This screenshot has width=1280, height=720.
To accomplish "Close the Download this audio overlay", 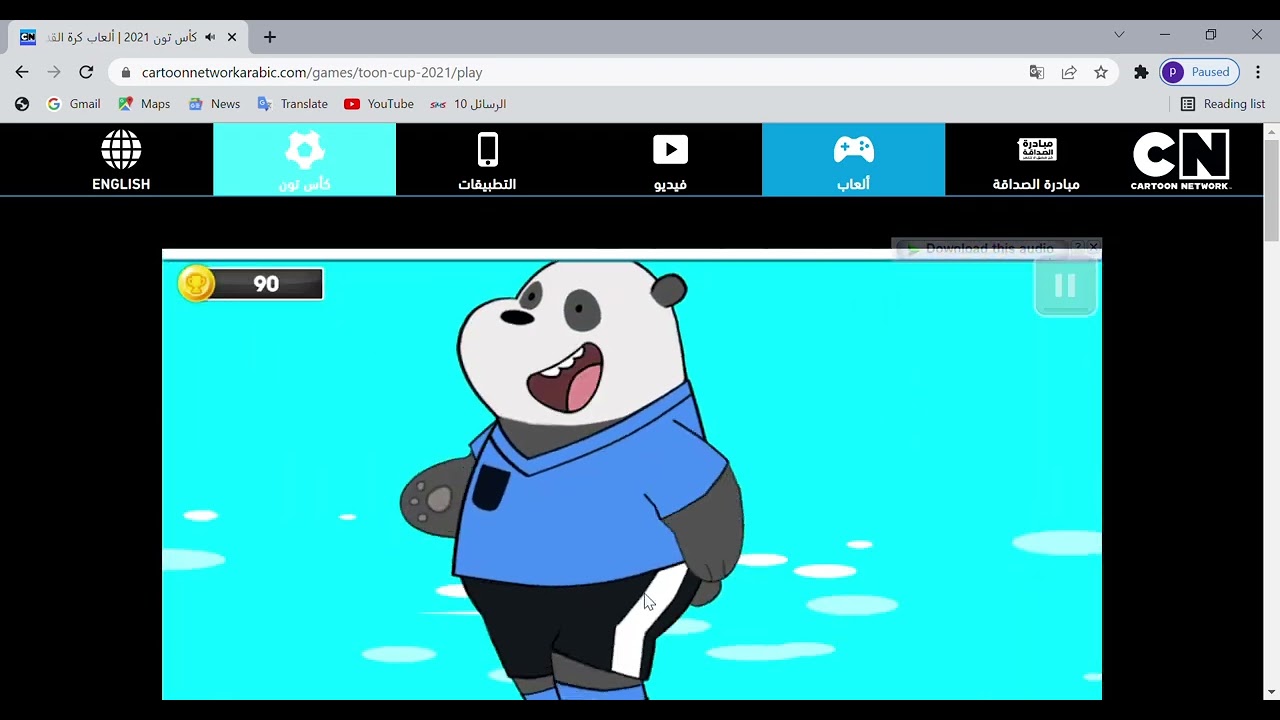I will [1093, 246].
